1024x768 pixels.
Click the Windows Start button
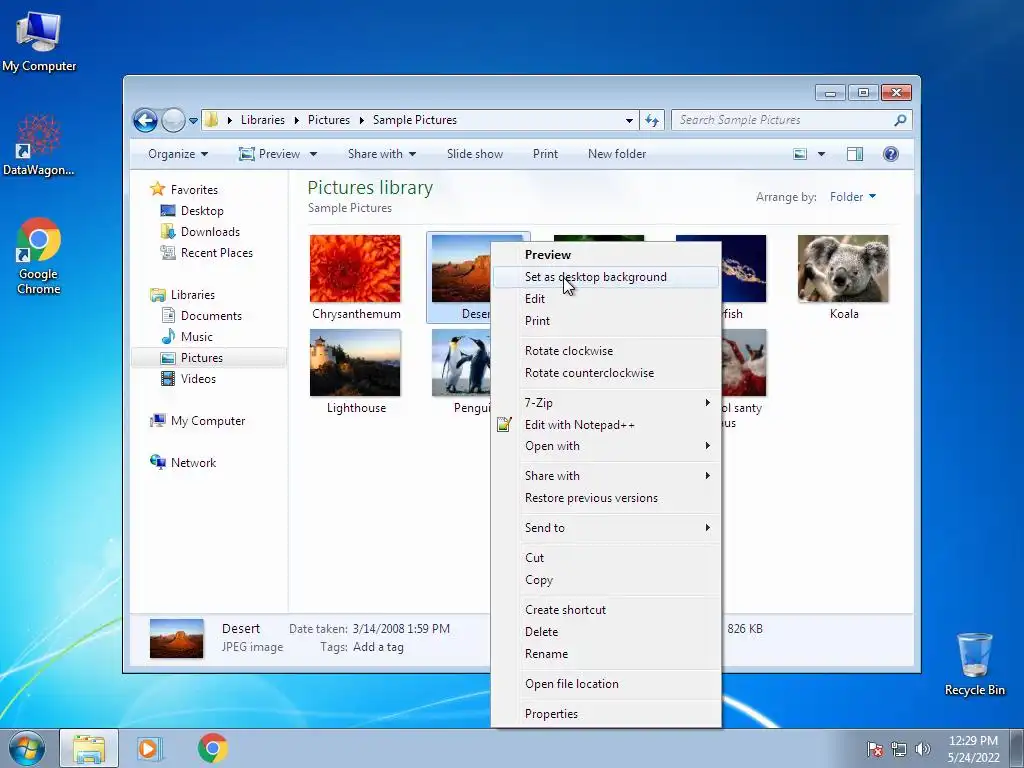click(26, 748)
